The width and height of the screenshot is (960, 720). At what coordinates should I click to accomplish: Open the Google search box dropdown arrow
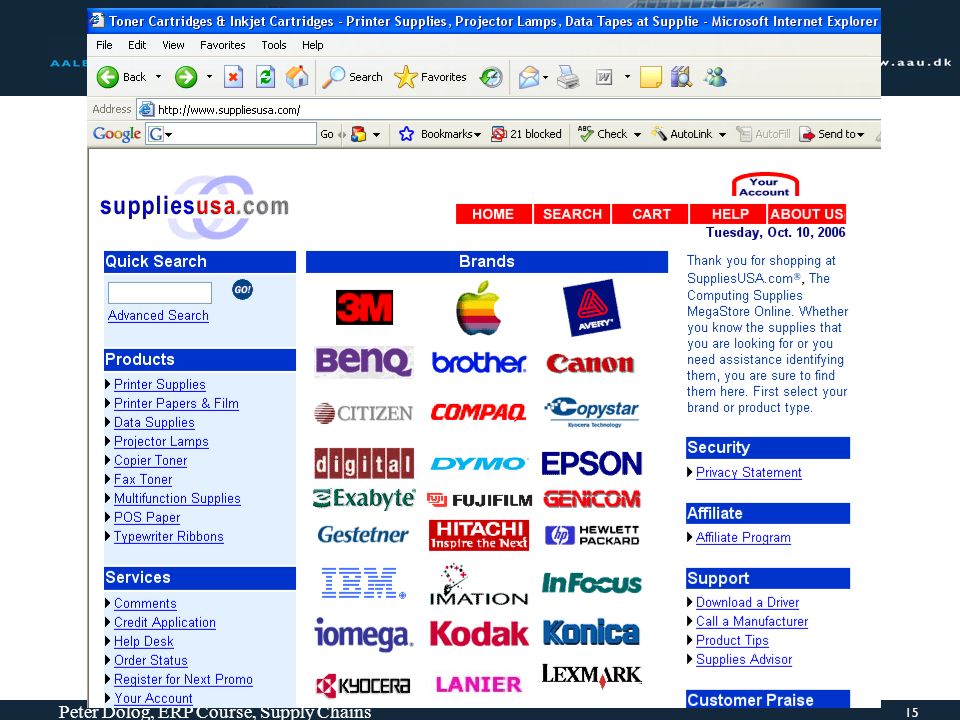(168, 134)
